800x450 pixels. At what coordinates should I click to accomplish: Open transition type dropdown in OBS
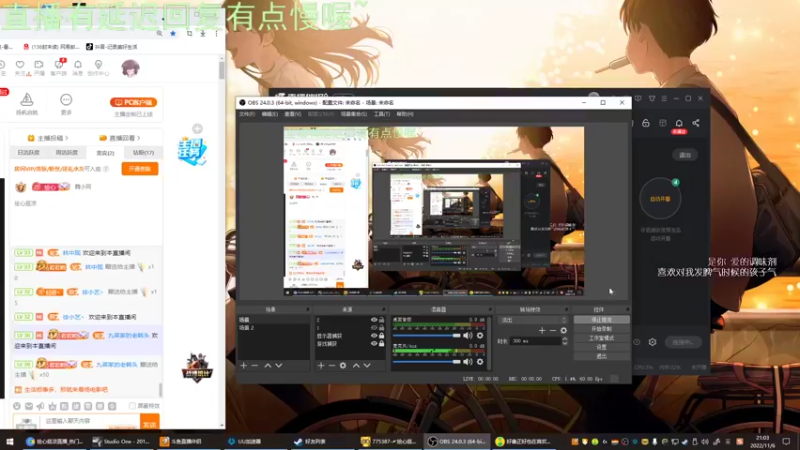533,320
